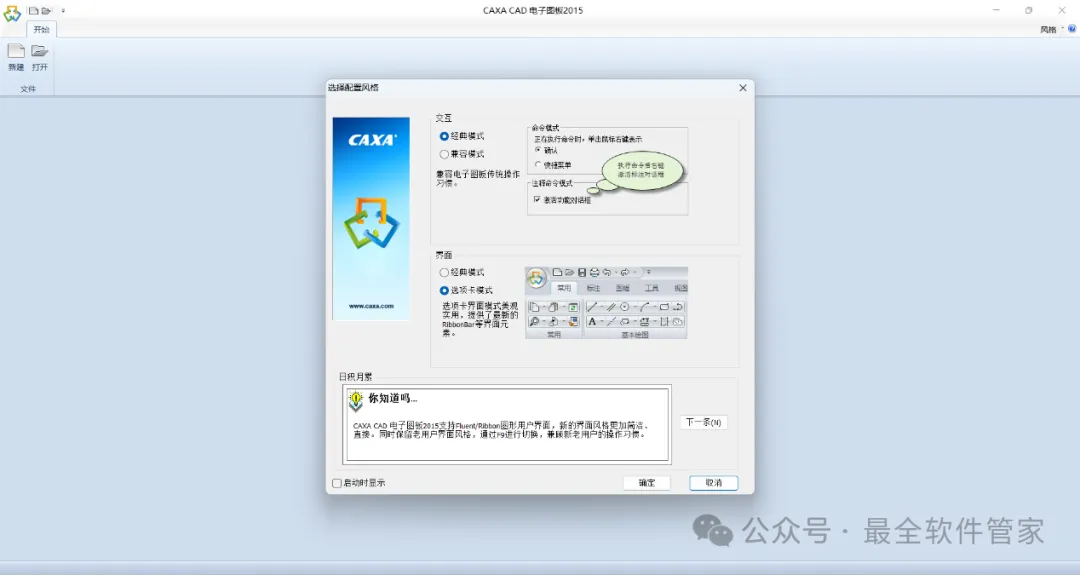The height and width of the screenshot is (575, 1080).
Task: Click the tip text about Fluent/Ribbon interface
Action: point(501,430)
